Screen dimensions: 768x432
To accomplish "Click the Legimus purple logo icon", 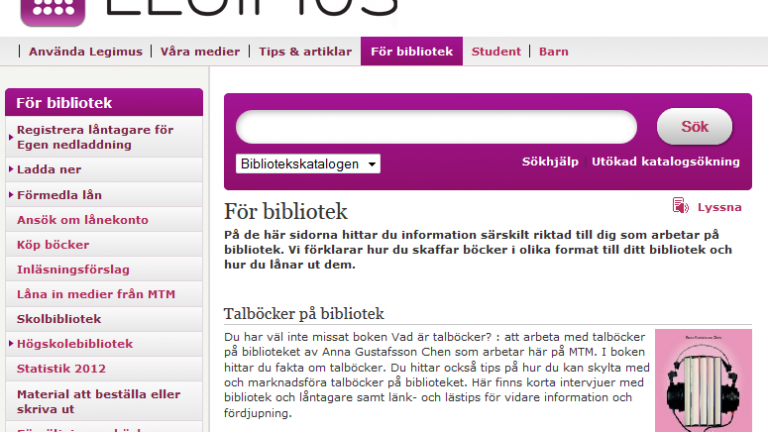I will pyautogui.click(x=53, y=12).
